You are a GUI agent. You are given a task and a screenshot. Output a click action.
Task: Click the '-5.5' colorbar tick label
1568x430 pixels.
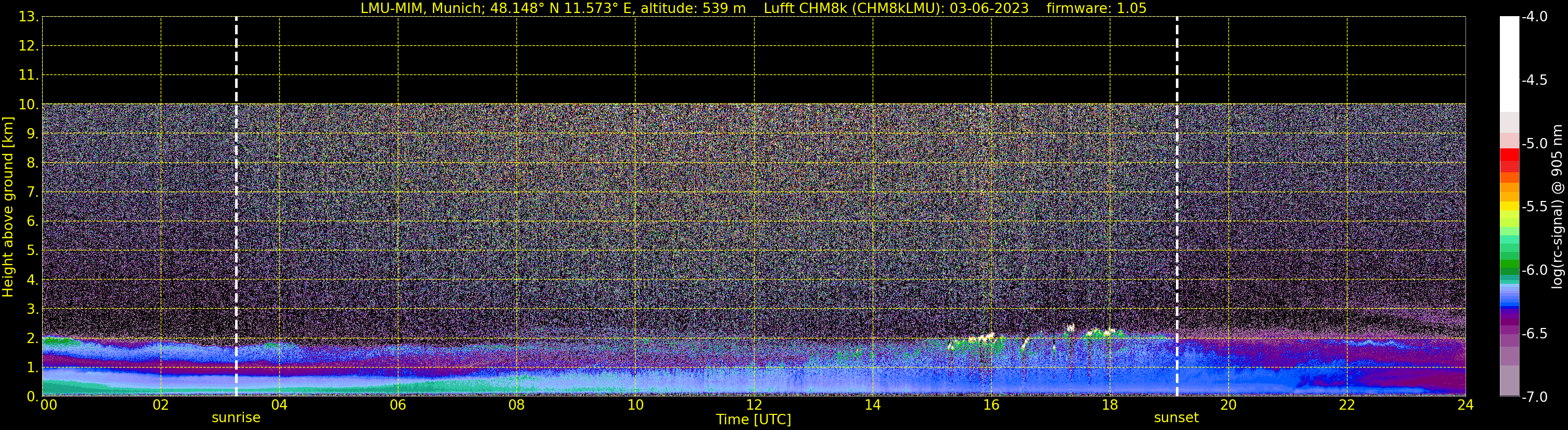click(1534, 207)
